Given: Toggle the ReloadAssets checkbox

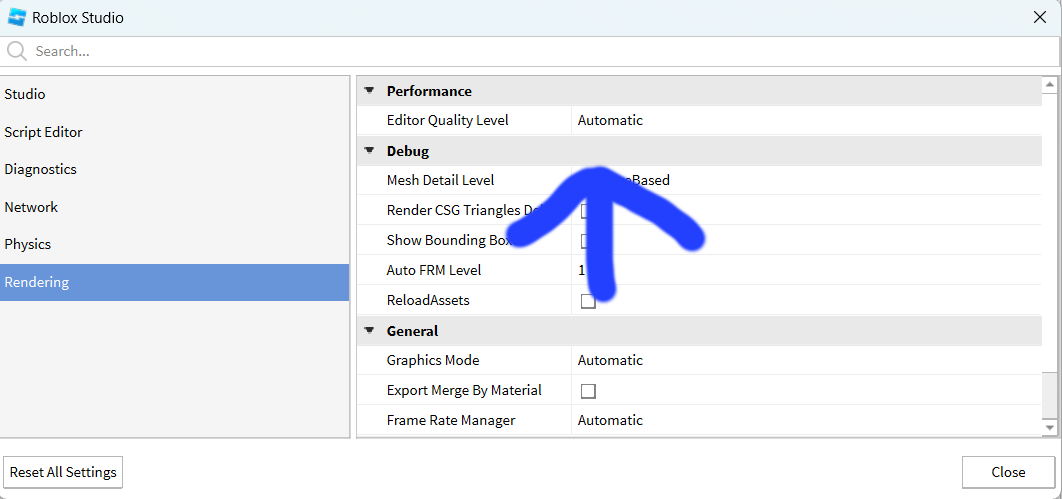Looking at the screenshot, I should 589,301.
